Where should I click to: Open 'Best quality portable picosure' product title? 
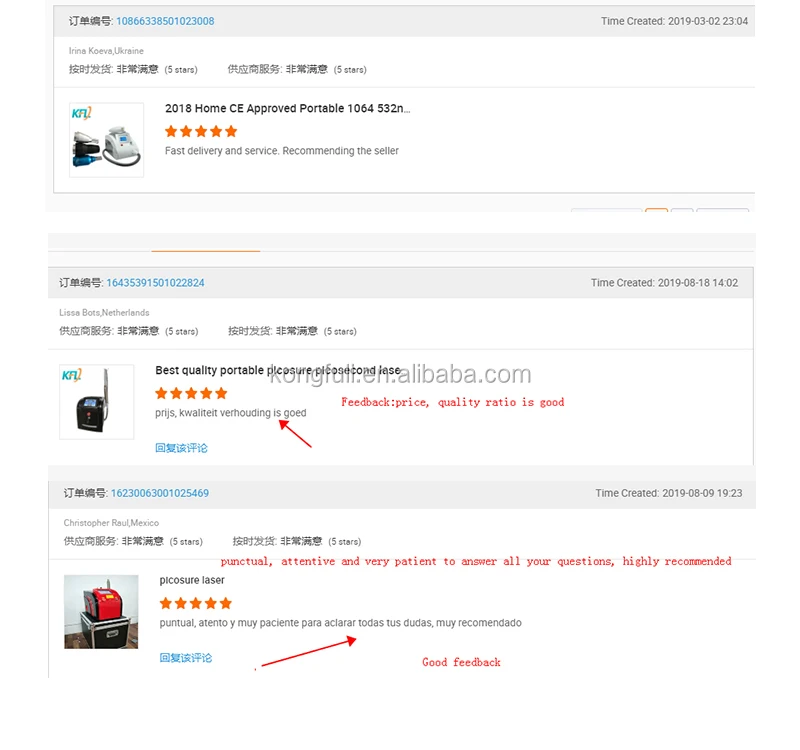point(278,370)
